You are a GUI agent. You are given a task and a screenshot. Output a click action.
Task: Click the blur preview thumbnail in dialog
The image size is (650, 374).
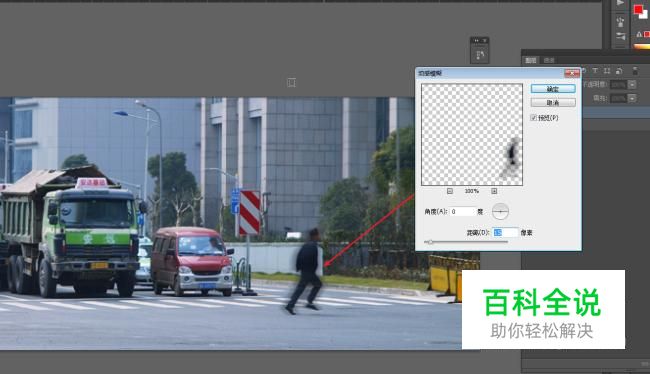(x=472, y=135)
